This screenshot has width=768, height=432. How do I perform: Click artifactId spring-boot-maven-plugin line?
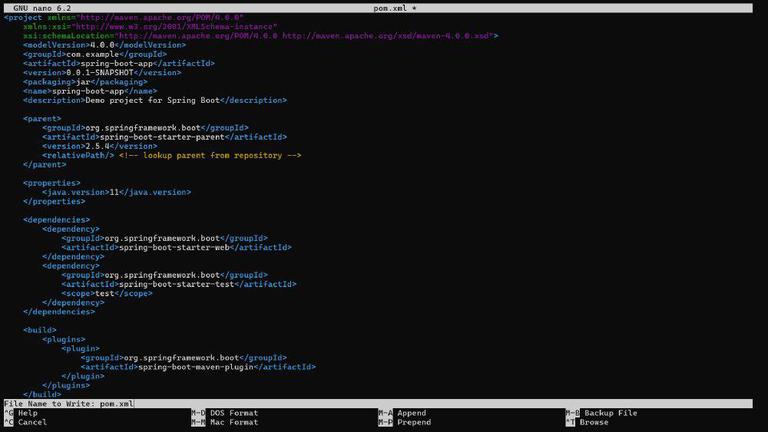click(198, 367)
